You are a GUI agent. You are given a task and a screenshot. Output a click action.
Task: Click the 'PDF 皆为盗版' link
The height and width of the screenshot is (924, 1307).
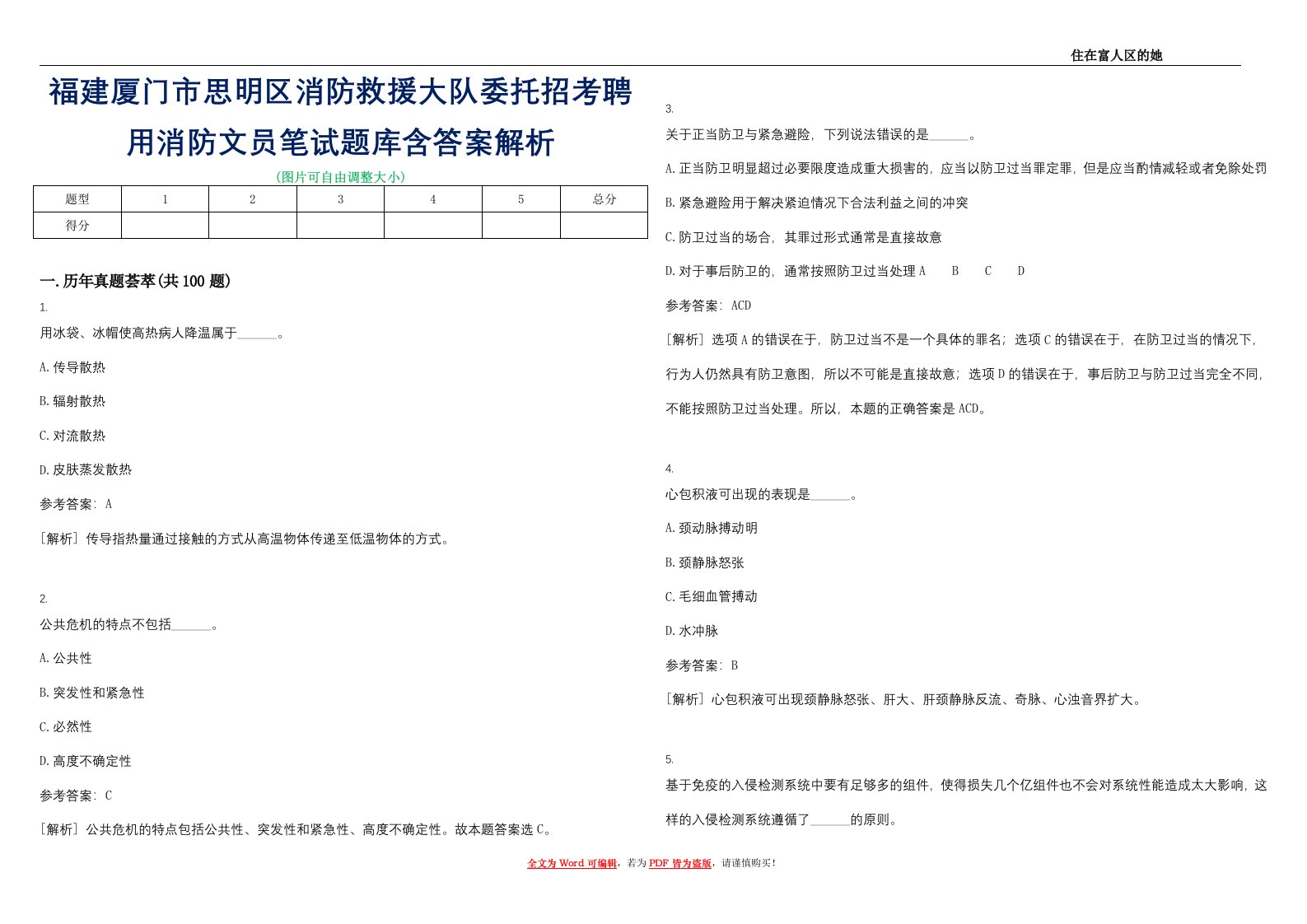680,863
